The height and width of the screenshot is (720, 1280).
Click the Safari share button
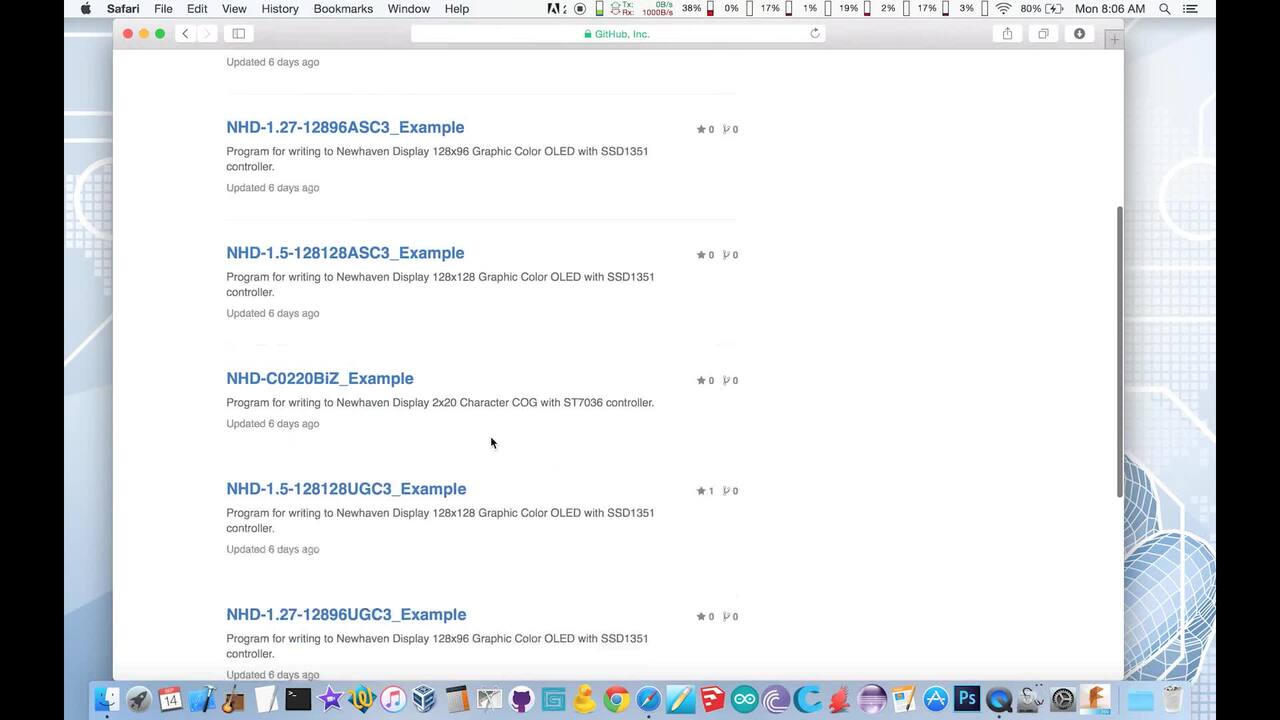(1007, 34)
